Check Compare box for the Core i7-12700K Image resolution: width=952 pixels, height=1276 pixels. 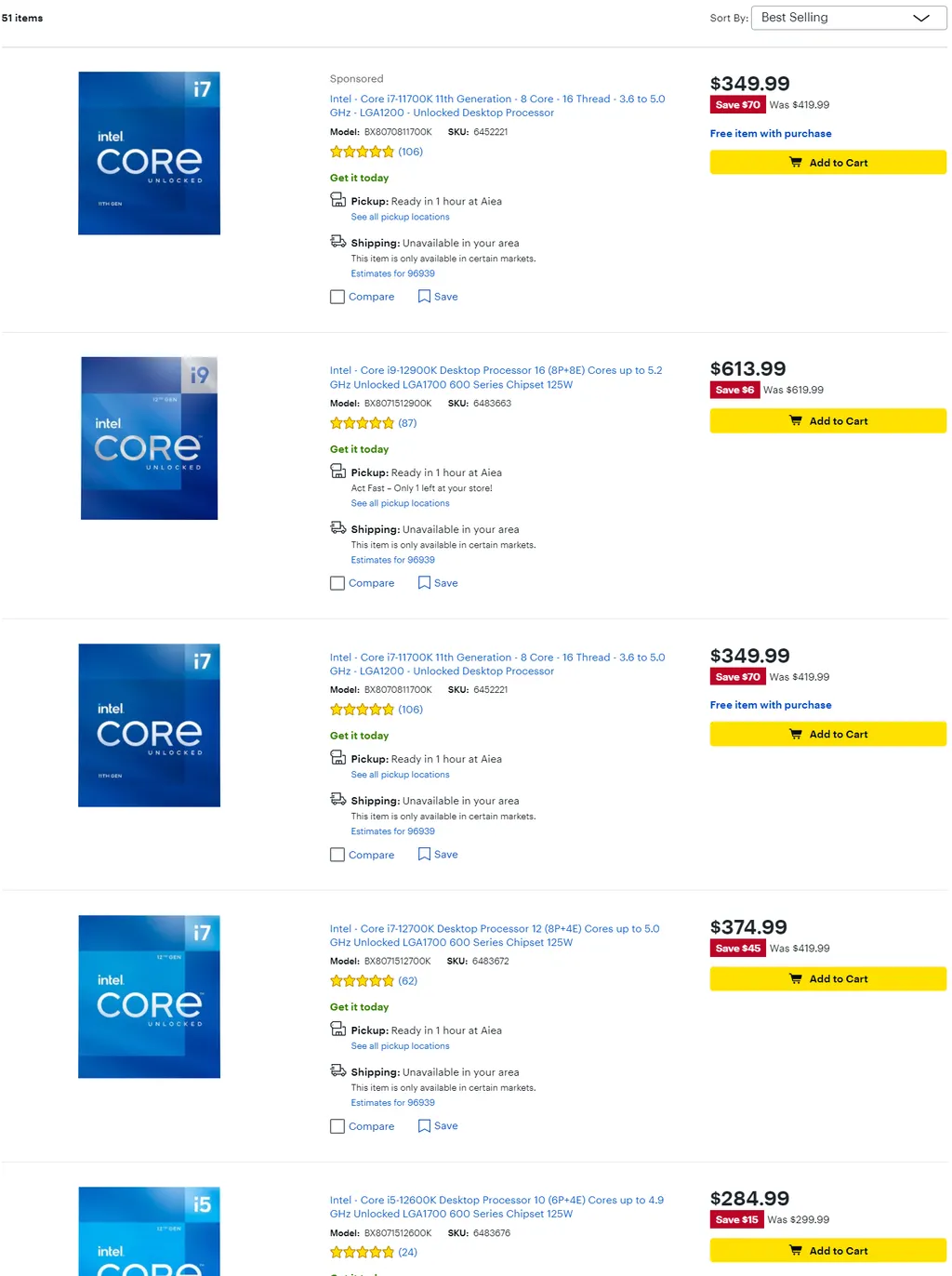click(x=337, y=1126)
